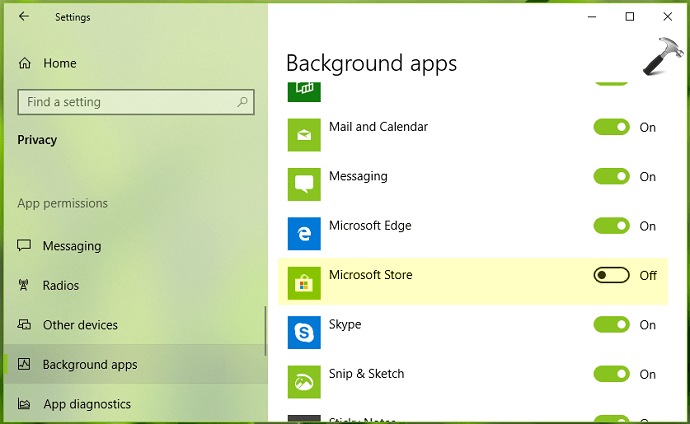Click the Off label next to Microsoft Store
Screen dimensions: 690x424
click(648, 276)
